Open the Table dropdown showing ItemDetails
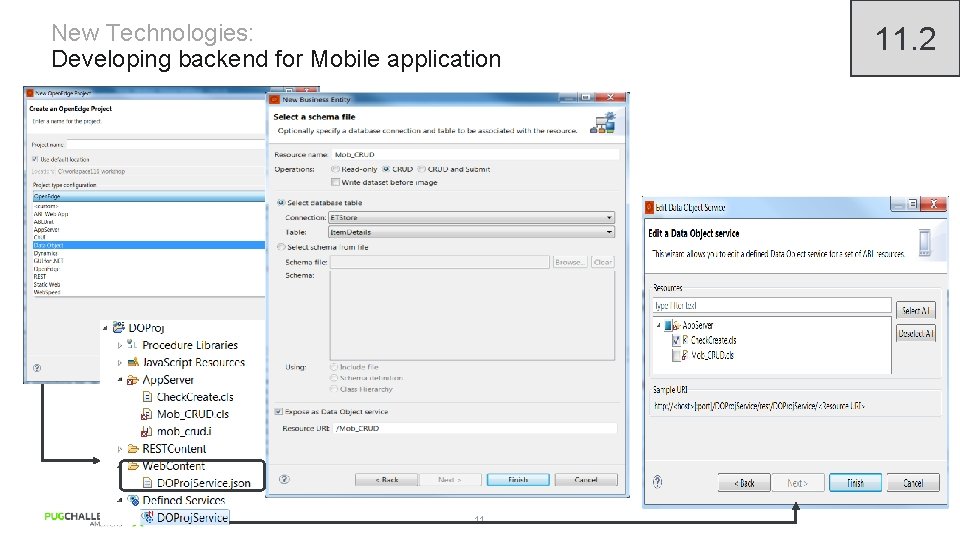This screenshot has height=540, width=960. [x=471, y=232]
